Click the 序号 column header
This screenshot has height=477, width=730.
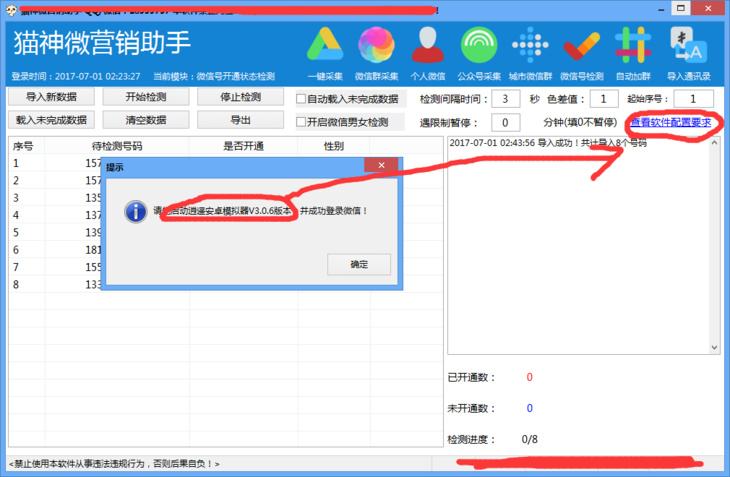[27, 146]
